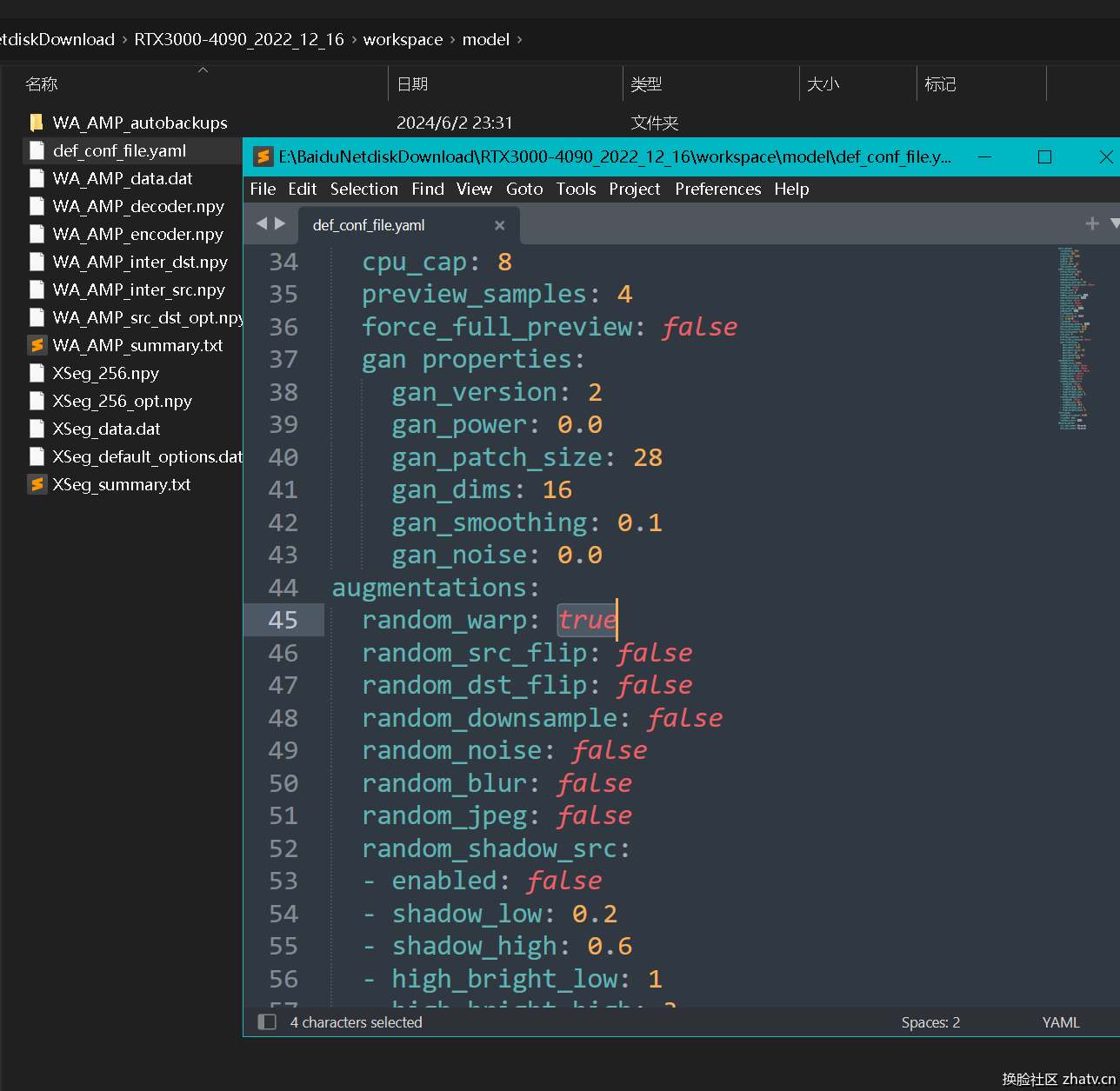The width and height of the screenshot is (1120, 1091).
Task: Click the gan_smoothing value 0.1
Action: point(640,522)
